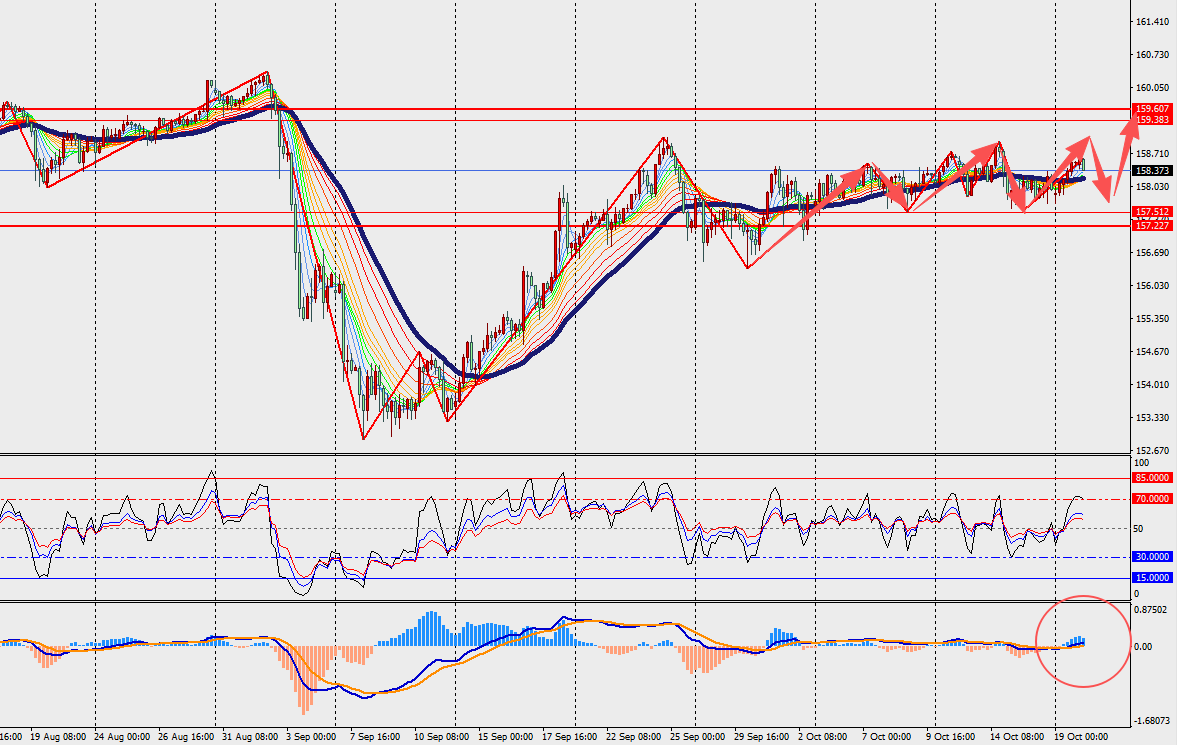Click the 158.030 price scale value
The width and height of the screenshot is (1178, 745).
[x=1152, y=186]
